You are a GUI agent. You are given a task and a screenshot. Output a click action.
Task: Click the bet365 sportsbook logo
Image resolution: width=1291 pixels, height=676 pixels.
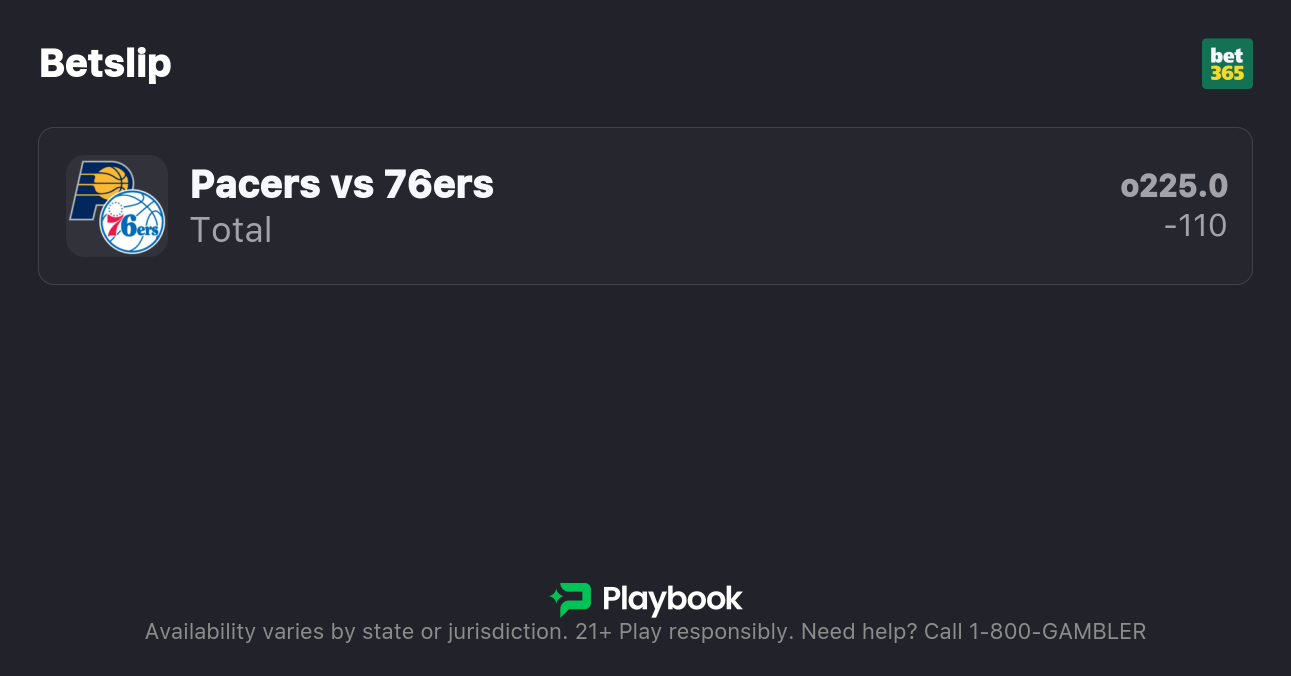pyautogui.click(x=1227, y=64)
